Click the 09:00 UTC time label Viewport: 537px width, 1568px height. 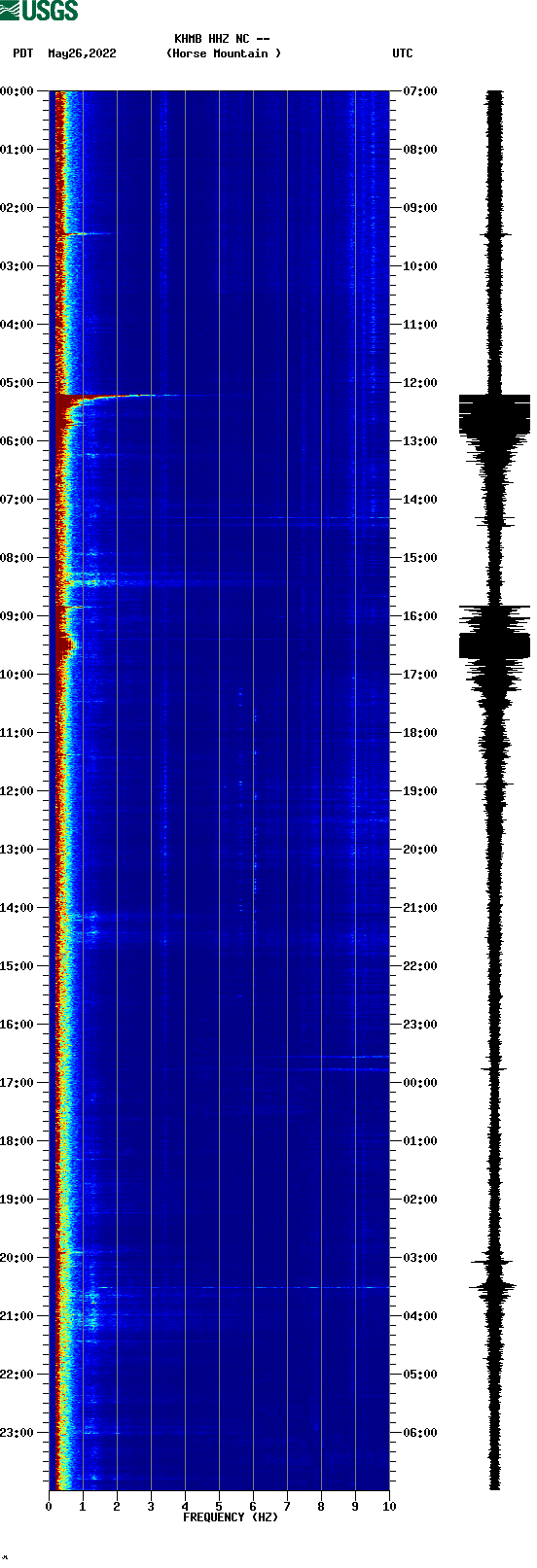pos(420,208)
